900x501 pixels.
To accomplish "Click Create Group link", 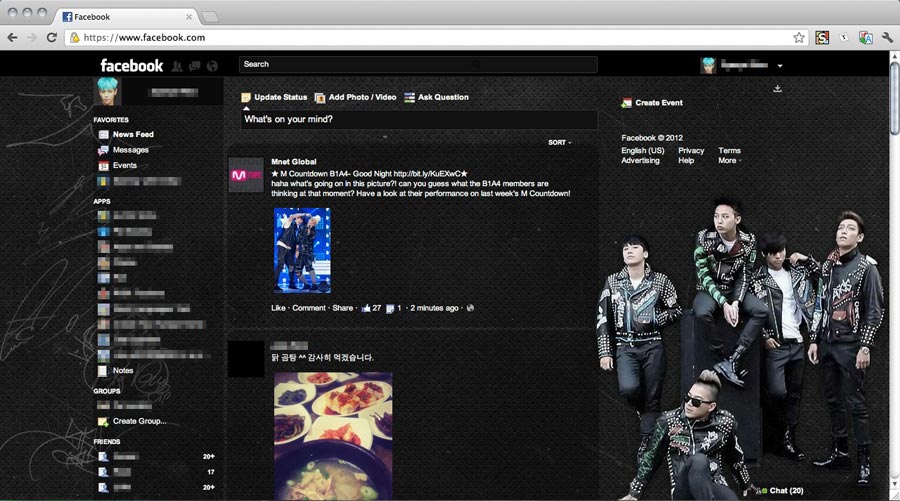I will tap(139, 421).
